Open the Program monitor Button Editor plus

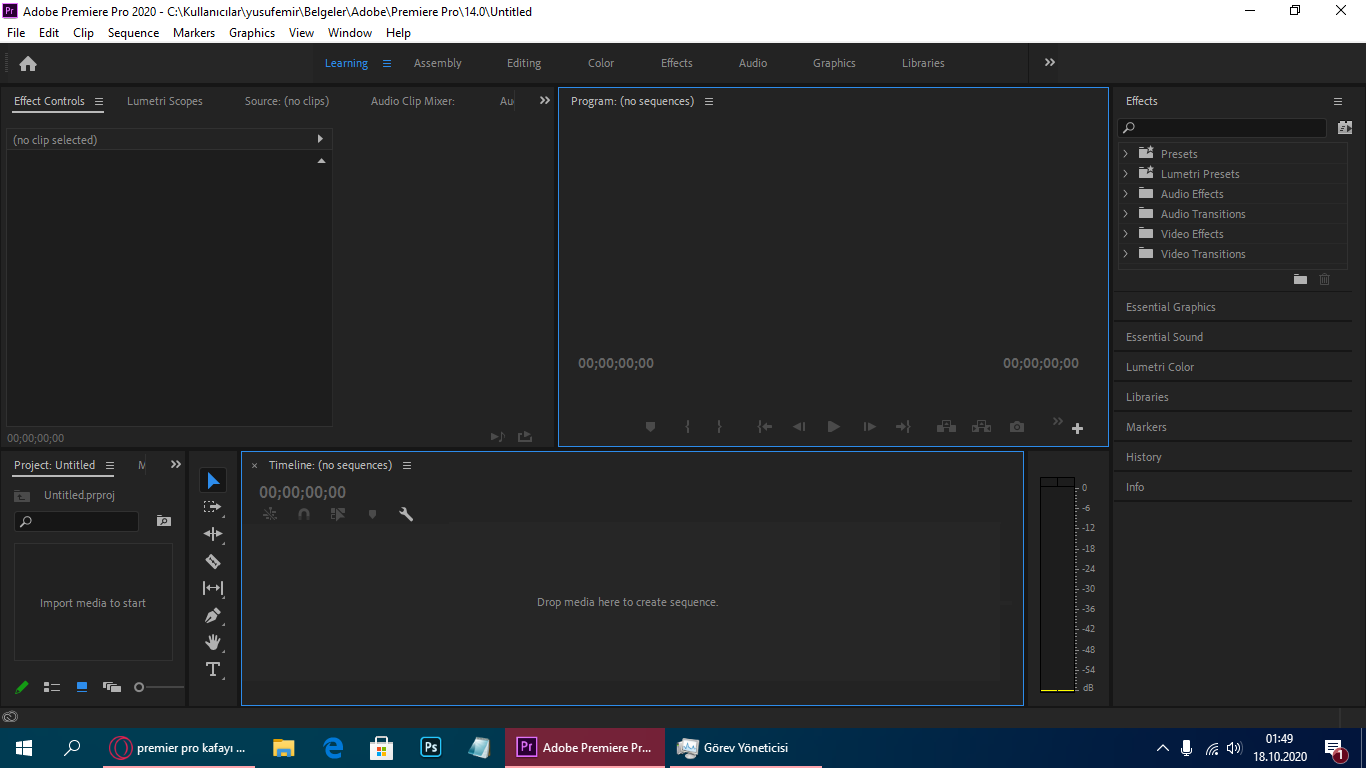click(1077, 429)
